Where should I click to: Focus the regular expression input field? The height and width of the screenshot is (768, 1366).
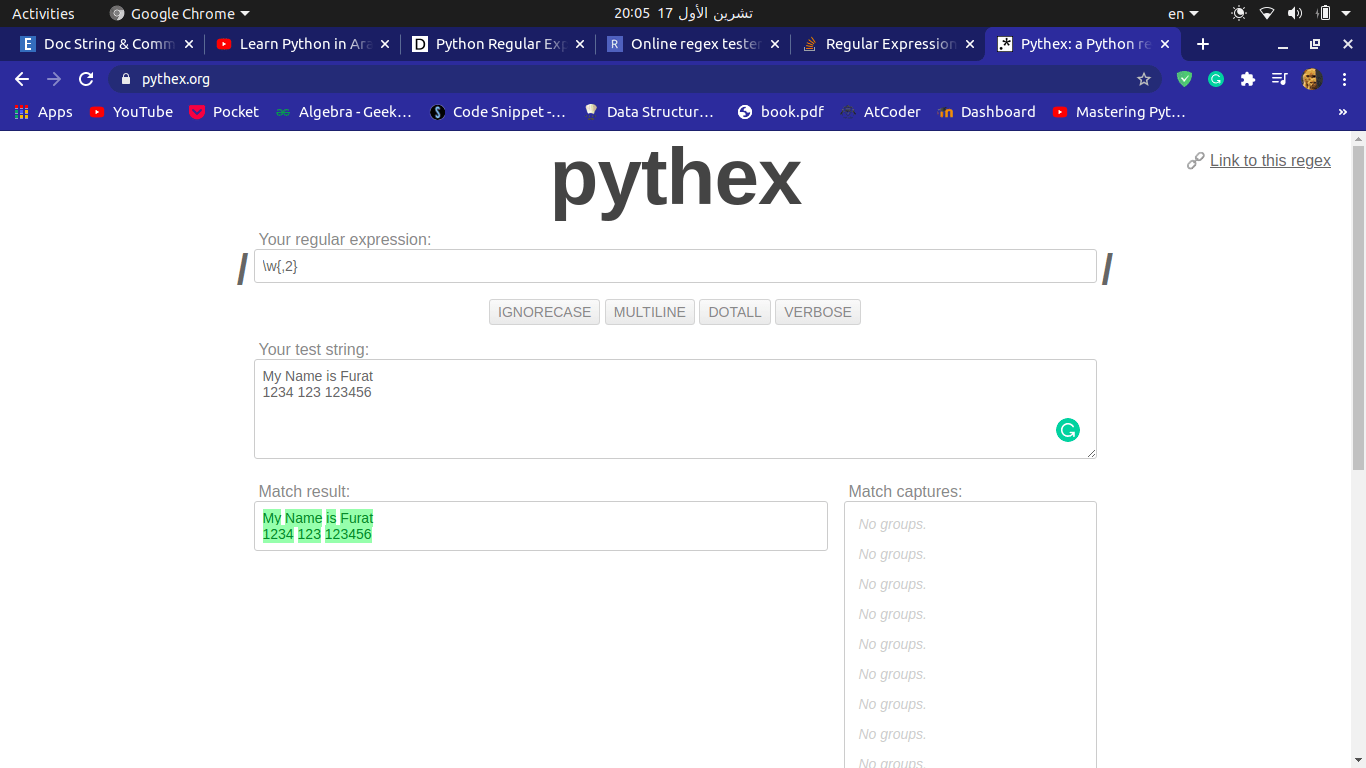675,266
